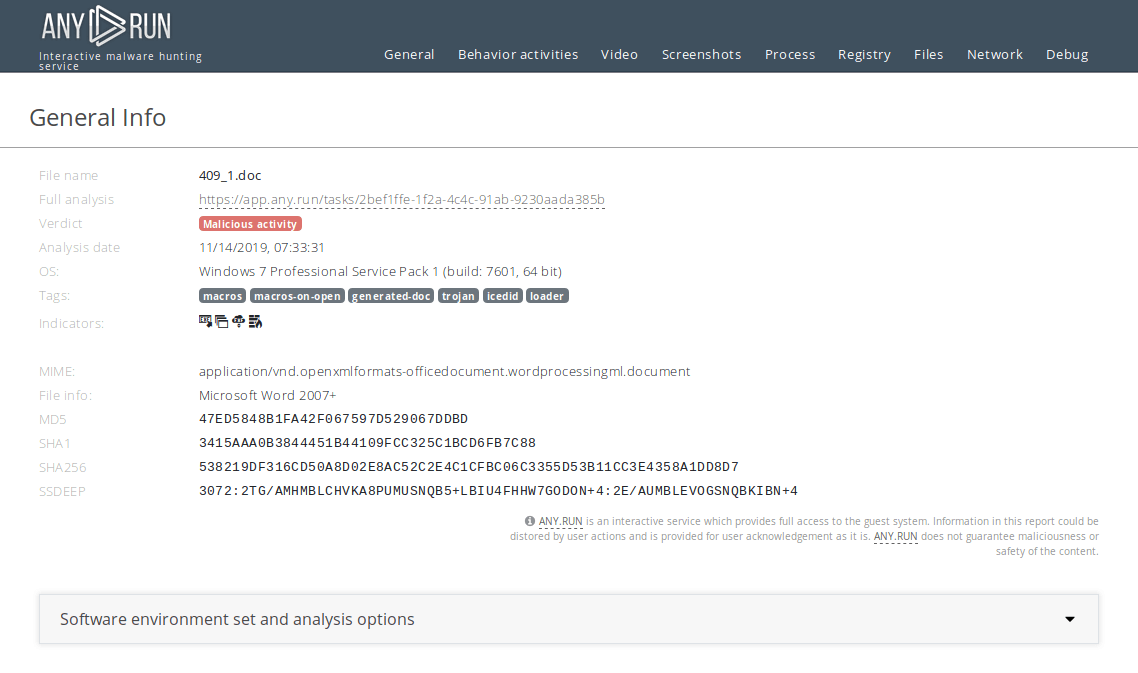
Task: Select the macros-on-open tag
Action: coord(297,296)
